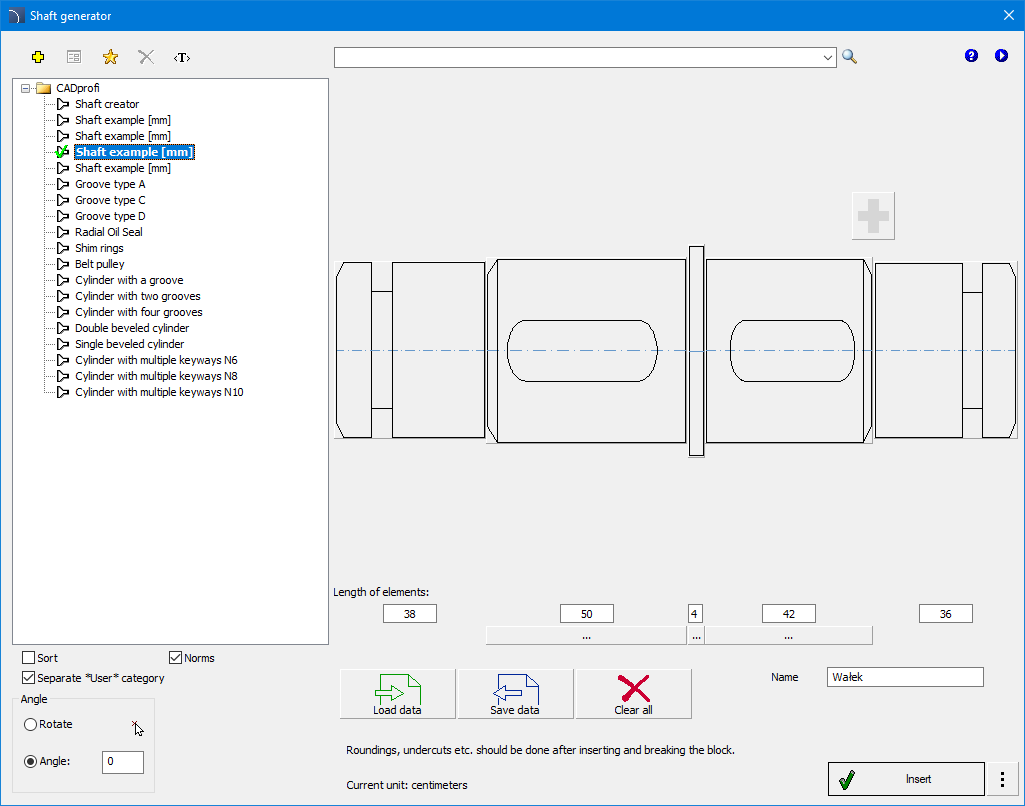Click the delete X icon in toolbar
1025x806 pixels.
coord(146,57)
